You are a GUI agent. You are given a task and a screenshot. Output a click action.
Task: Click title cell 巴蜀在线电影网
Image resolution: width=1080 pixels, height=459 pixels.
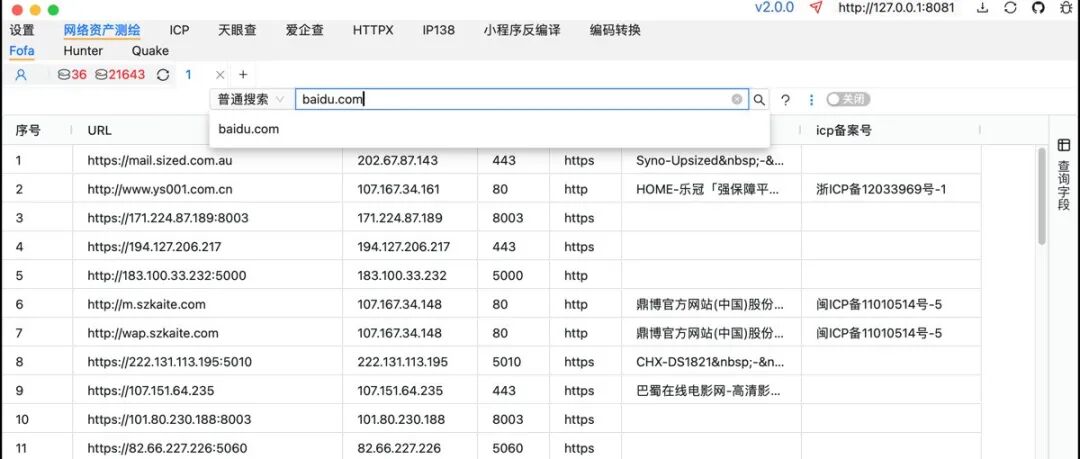click(x=709, y=391)
